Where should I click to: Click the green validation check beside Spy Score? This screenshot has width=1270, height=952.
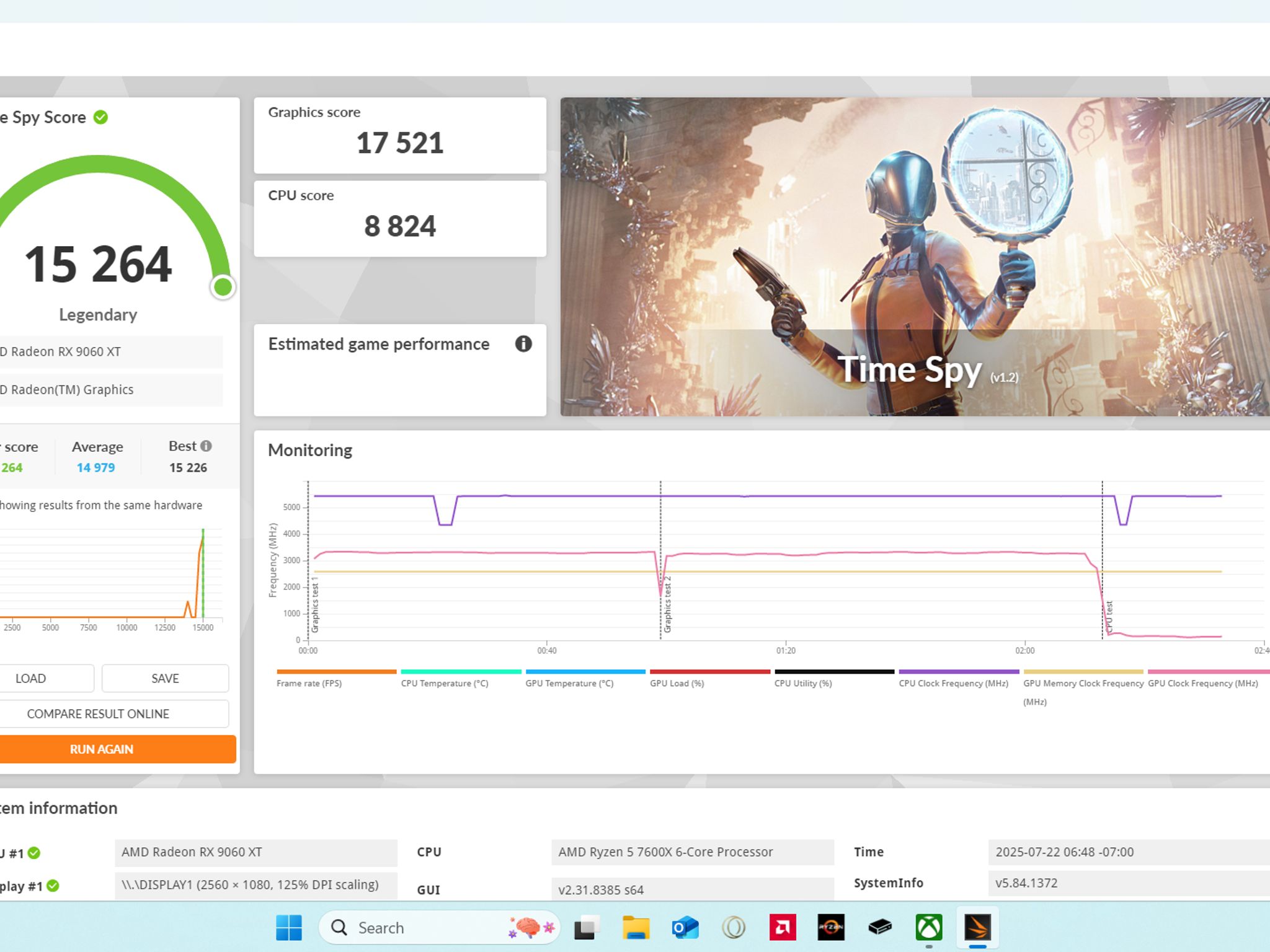100,117
